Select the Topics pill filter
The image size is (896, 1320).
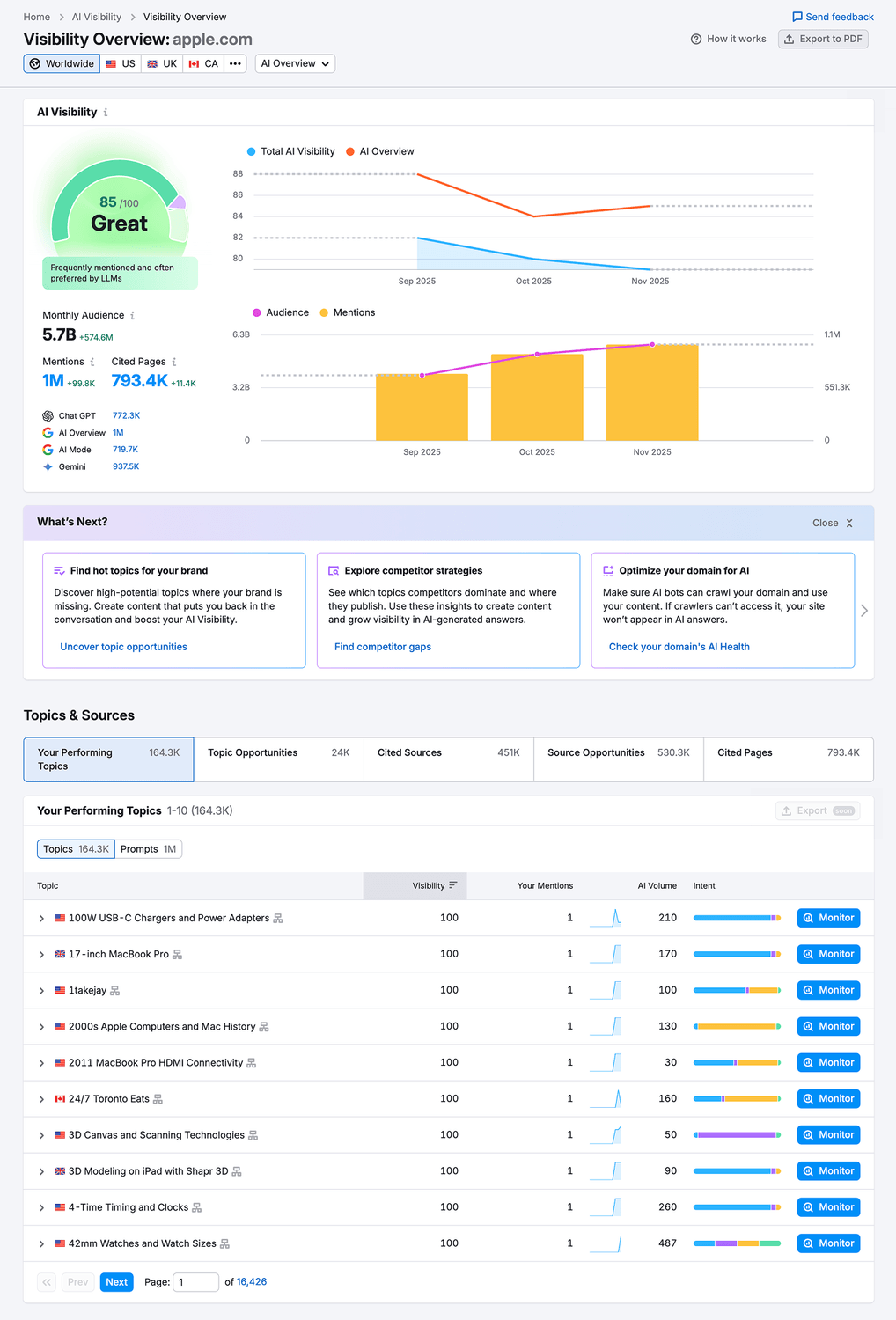pos(75,848)
